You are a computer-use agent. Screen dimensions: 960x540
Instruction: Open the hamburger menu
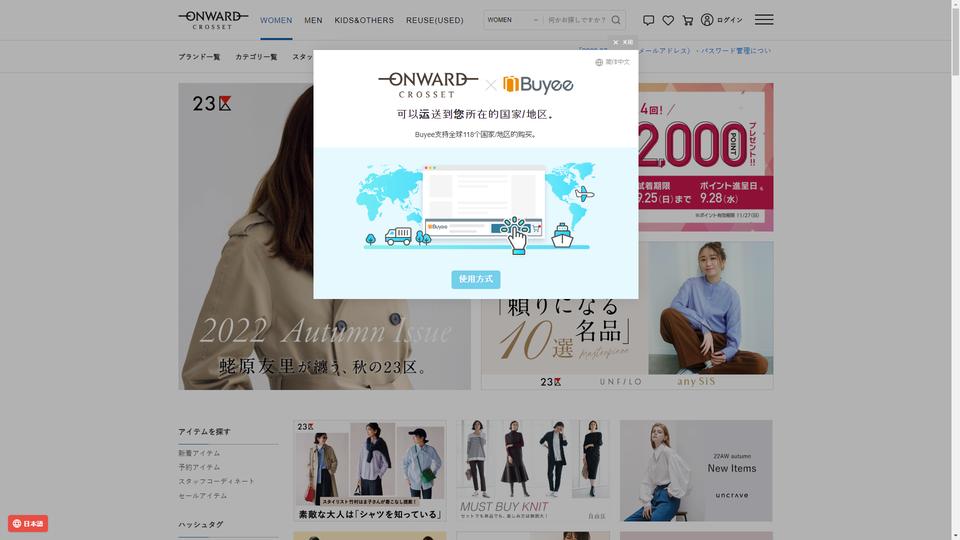coord(763,20)
